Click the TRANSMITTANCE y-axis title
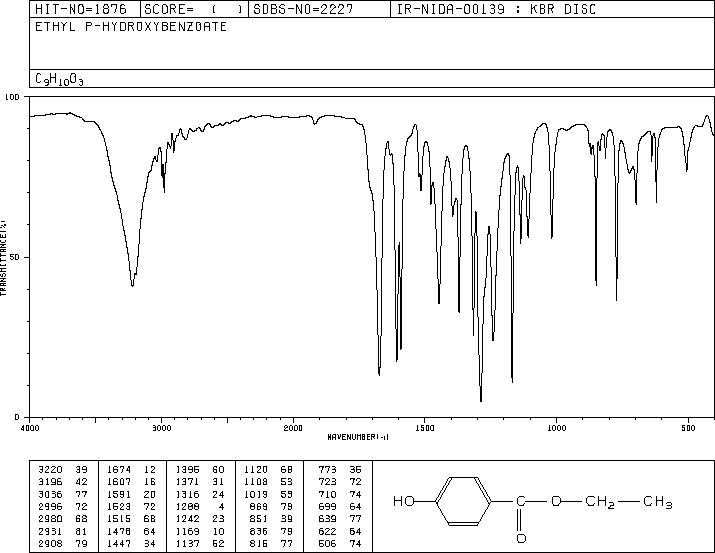This screenshot has height=553, width=715. 3,257
